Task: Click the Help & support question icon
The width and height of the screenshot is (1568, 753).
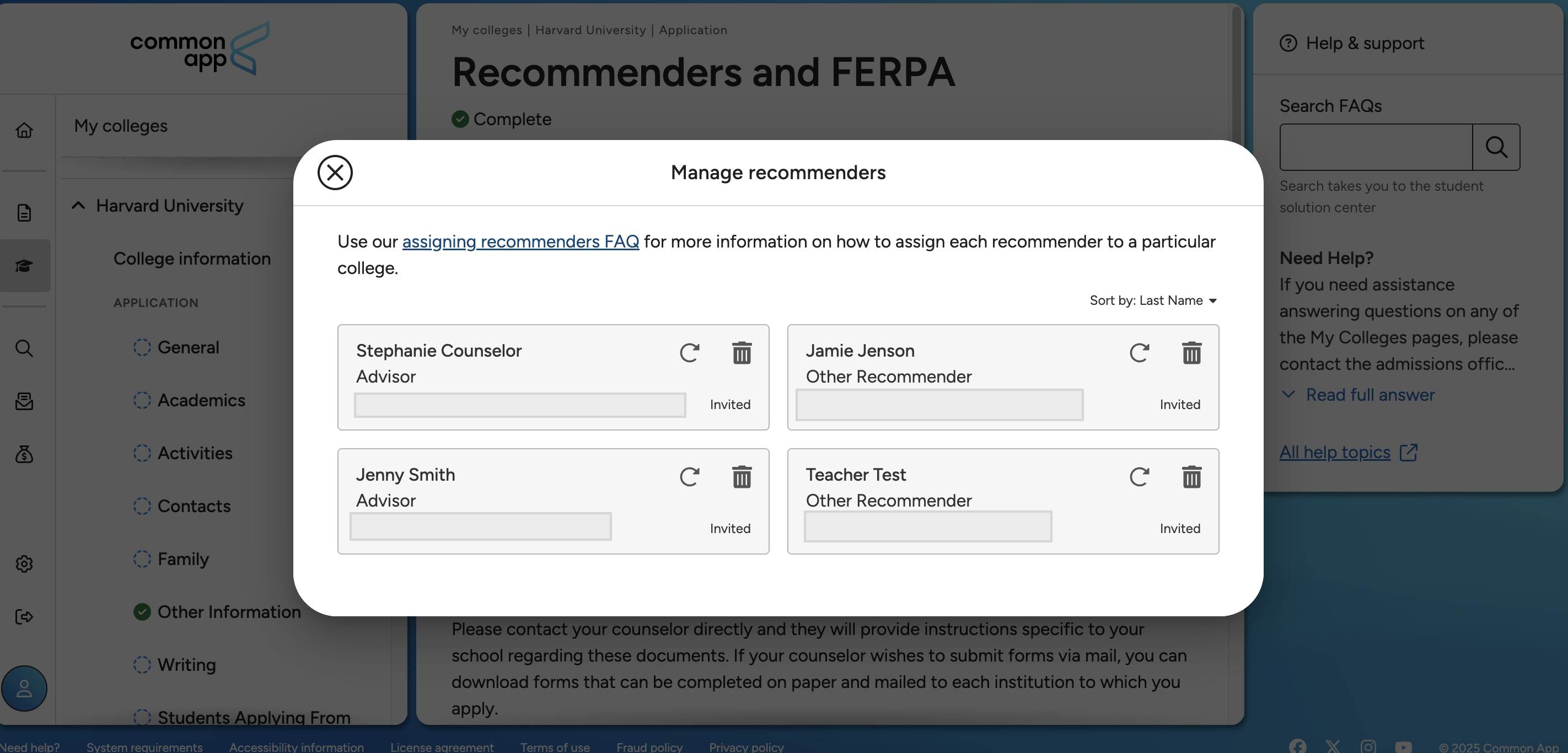Action: pyautogui.click(x=1288, y=43)
